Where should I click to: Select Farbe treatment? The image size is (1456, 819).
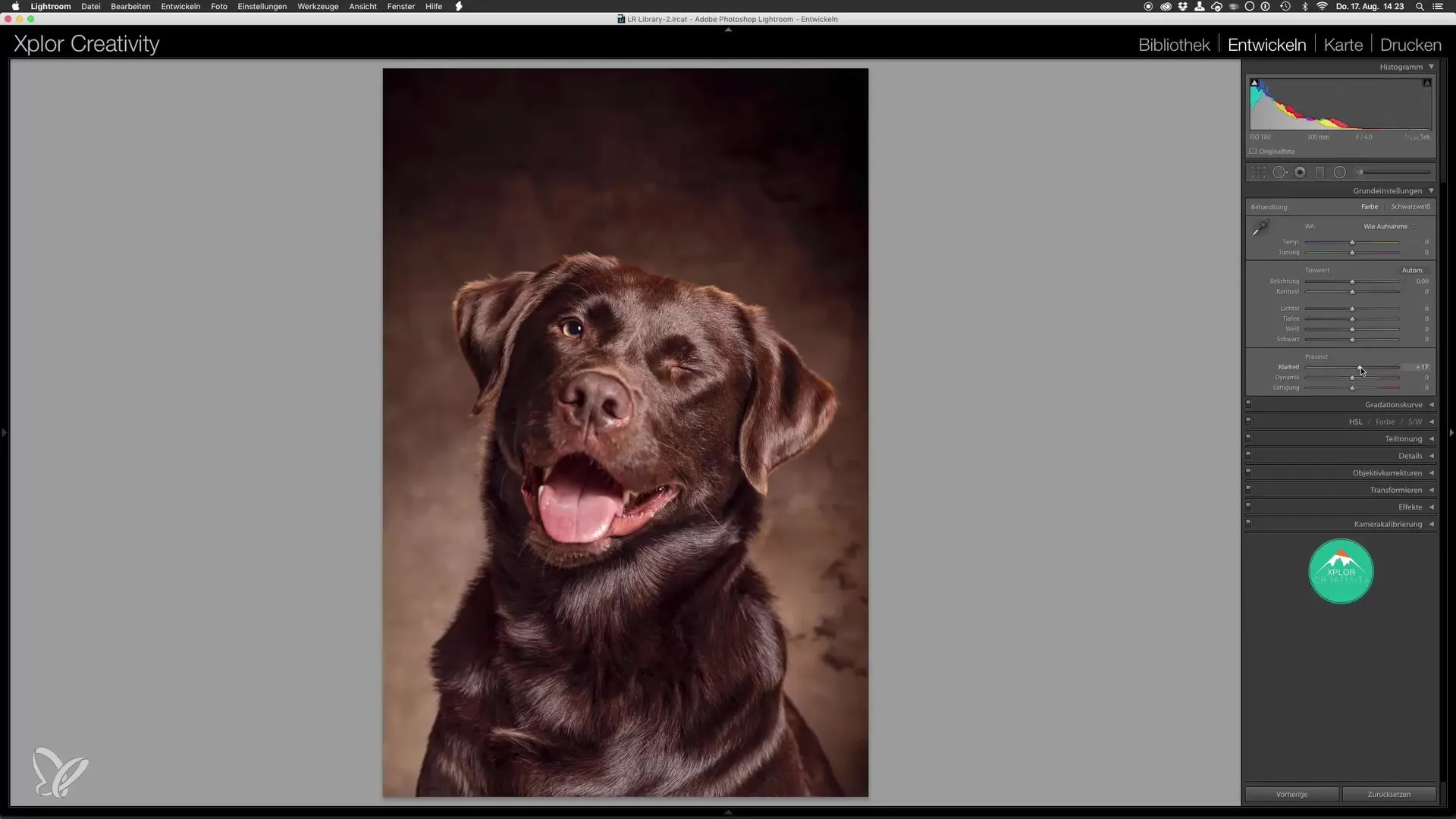(x=1370, y=207)
